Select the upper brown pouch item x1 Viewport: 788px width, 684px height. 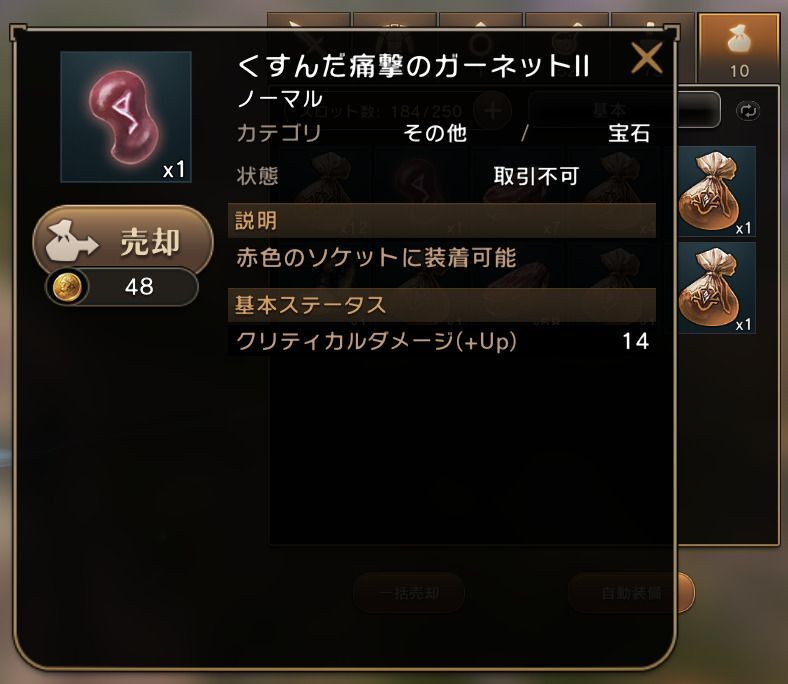[x=717, y=191]
